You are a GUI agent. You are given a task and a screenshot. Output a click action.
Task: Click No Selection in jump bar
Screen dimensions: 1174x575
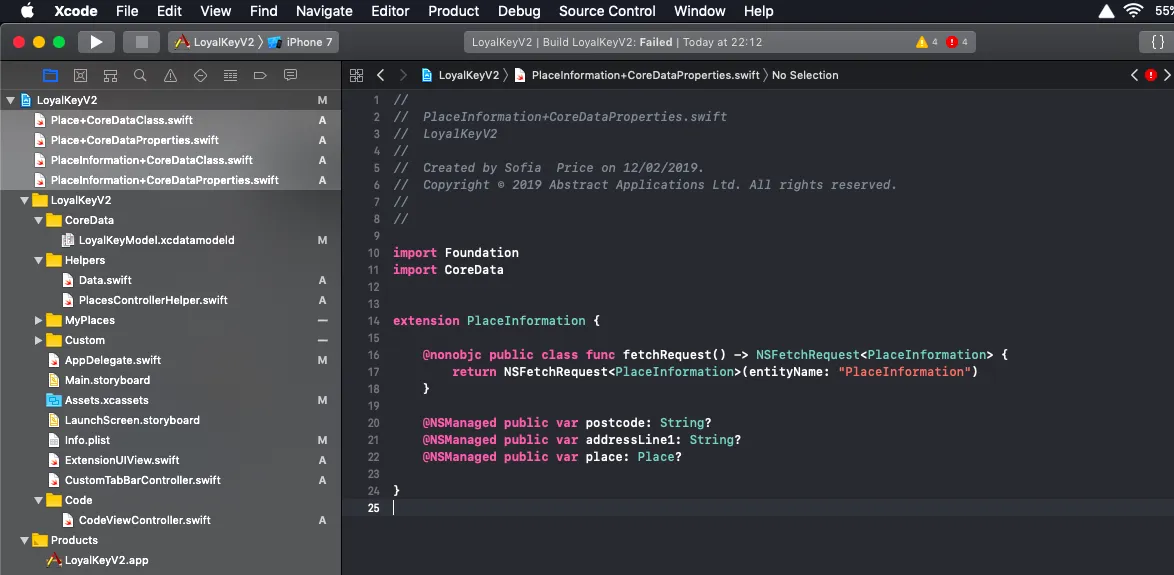point(805,75)
